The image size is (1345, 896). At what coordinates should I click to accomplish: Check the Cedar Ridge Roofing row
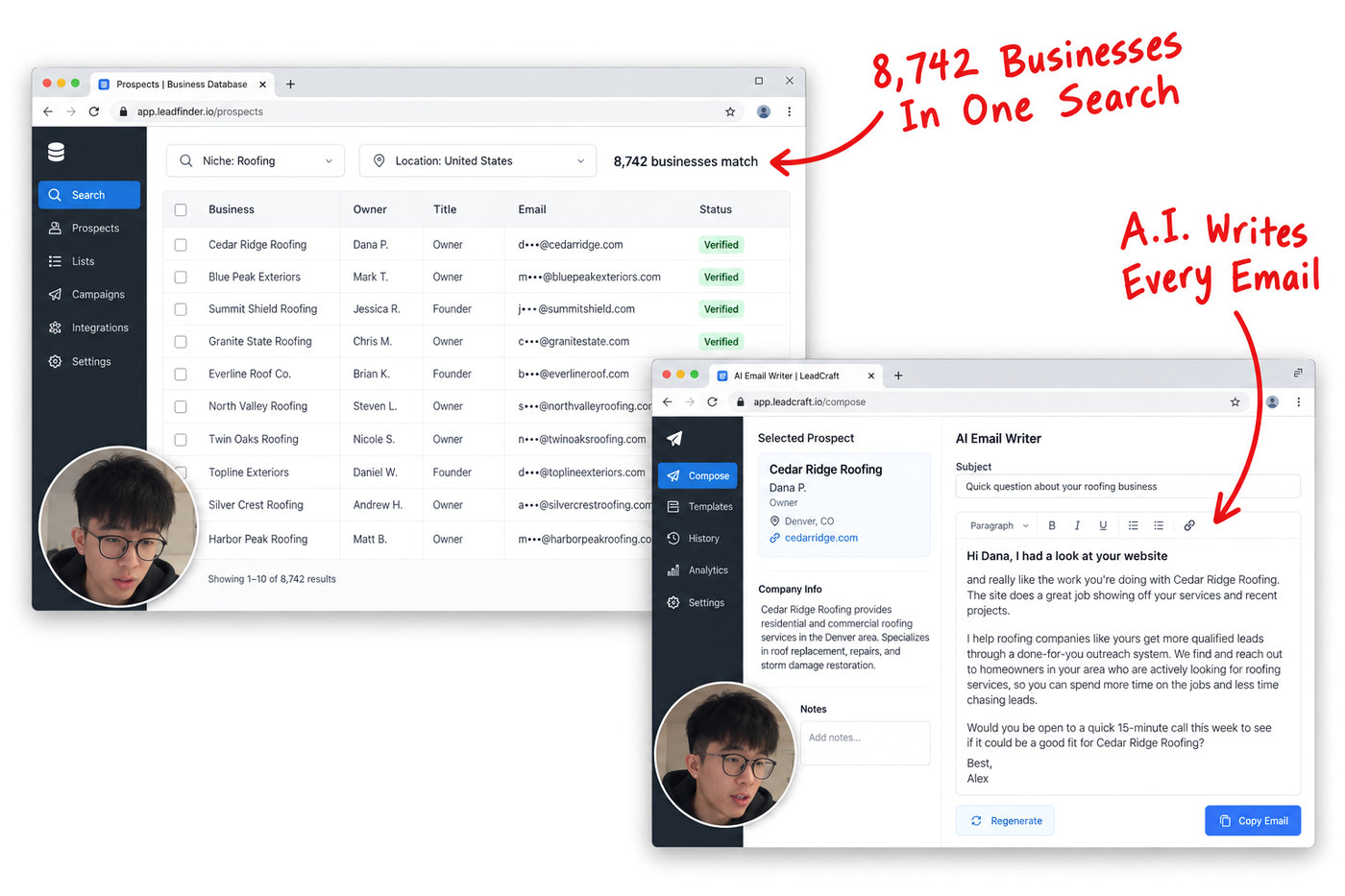(181, 245)
